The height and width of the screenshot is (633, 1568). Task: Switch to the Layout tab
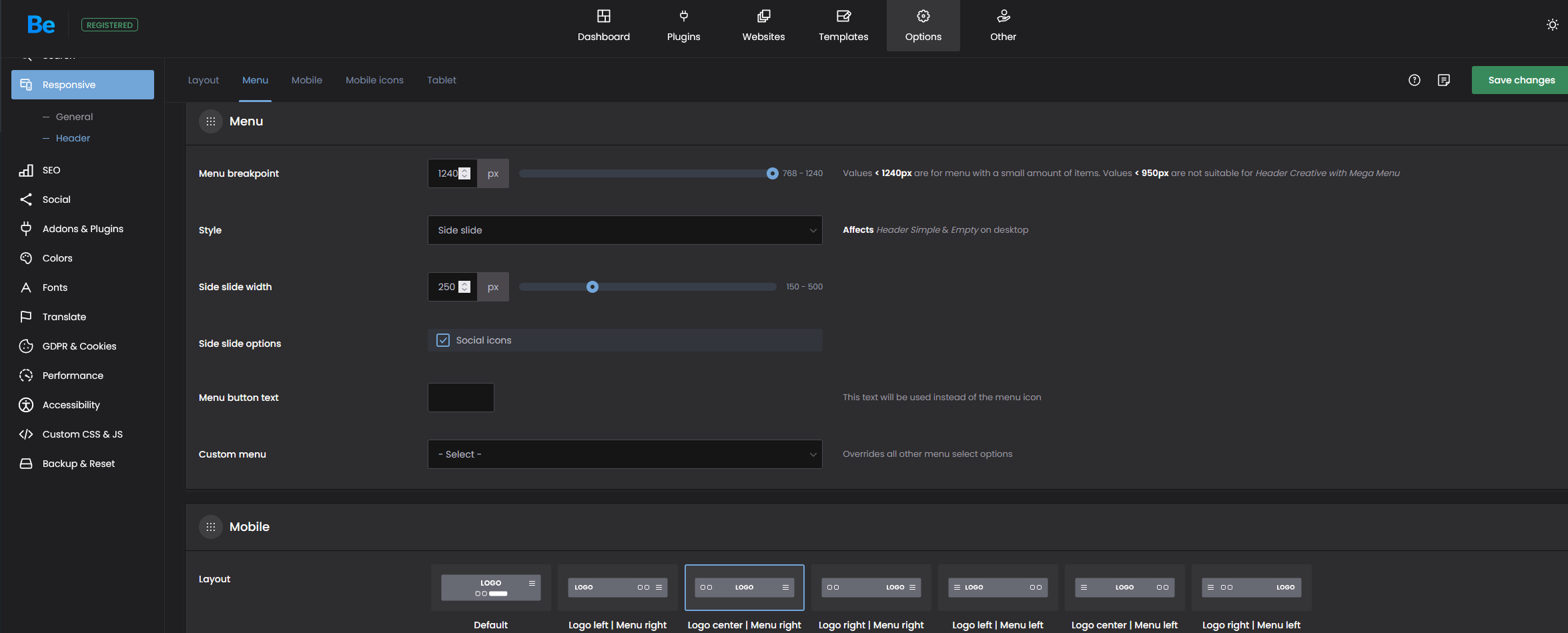204,80
